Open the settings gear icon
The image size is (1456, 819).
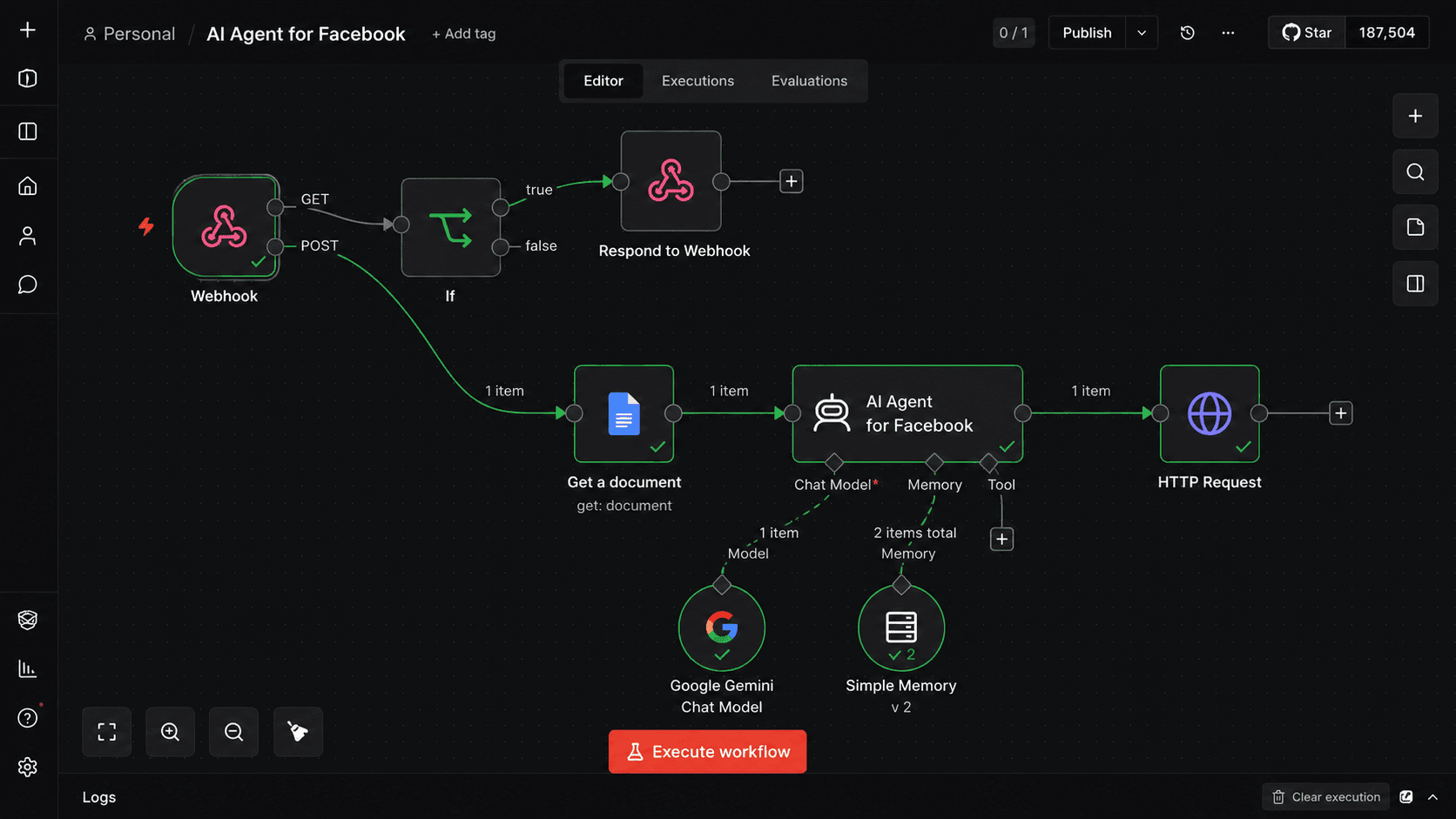[28, 767]
